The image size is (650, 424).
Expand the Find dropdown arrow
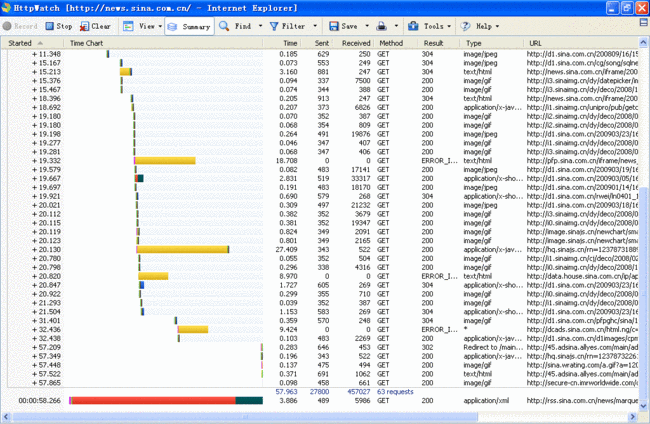pos(260,26)
